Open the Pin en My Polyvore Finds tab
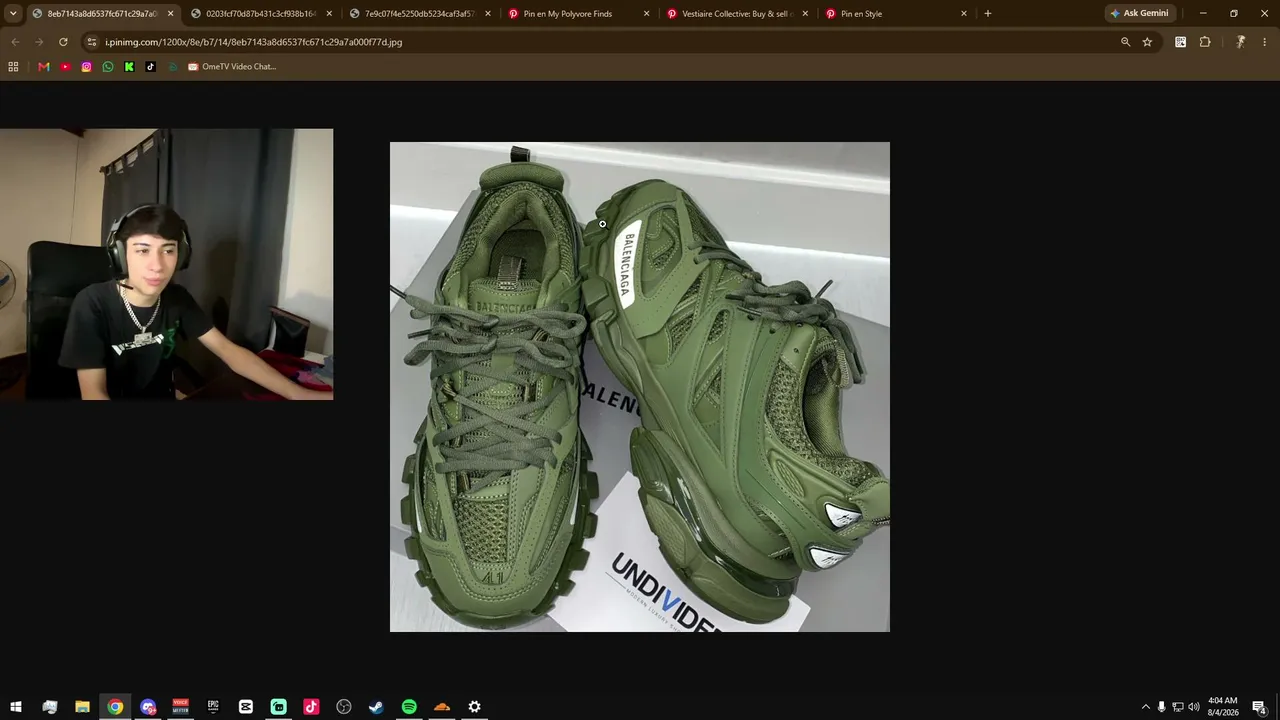This screenshot has height=720, width=1280. click(x=580, y=14)
